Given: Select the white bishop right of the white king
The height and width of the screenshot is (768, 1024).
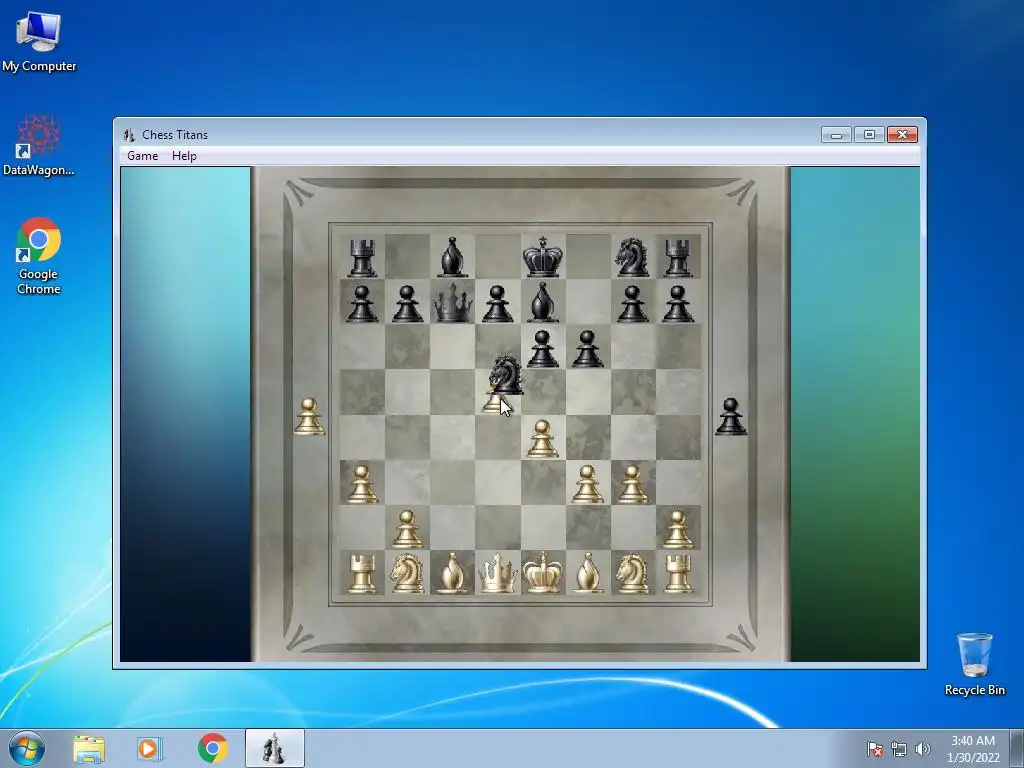Looking at the screenshot, I should coord(588,573).
